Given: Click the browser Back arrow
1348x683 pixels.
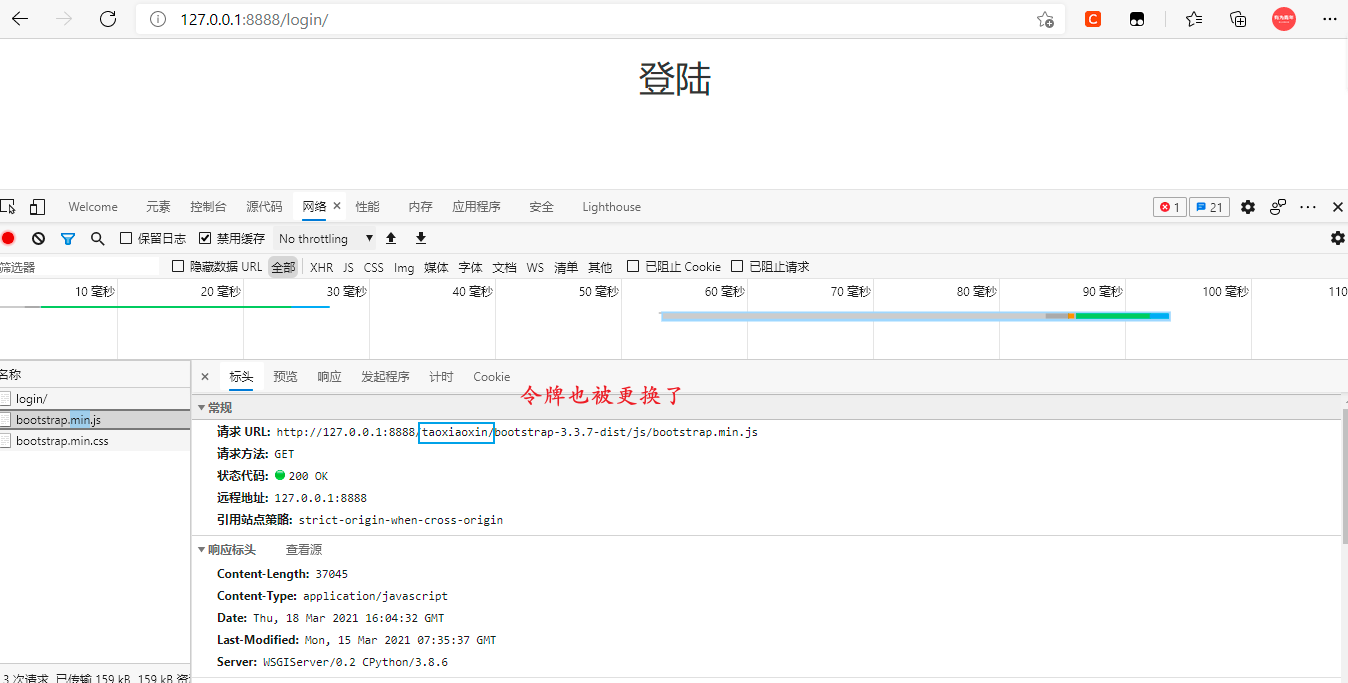Looking at the screenshot, I should [20, 19].
